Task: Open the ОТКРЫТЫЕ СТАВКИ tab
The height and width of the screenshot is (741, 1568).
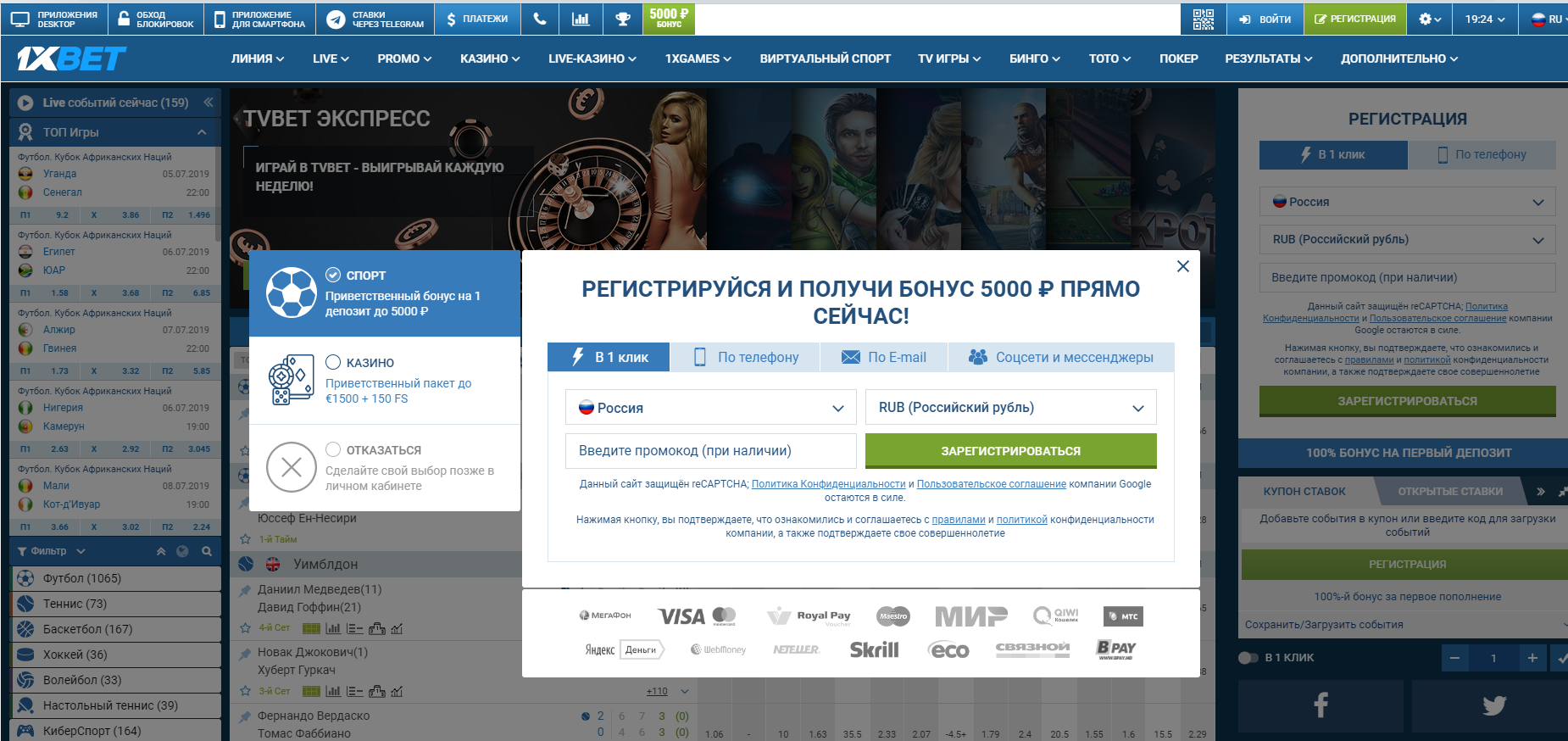Action: click(1450, 491)
